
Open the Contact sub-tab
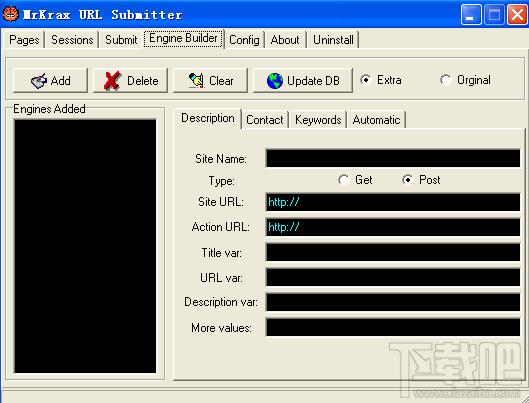265,120
